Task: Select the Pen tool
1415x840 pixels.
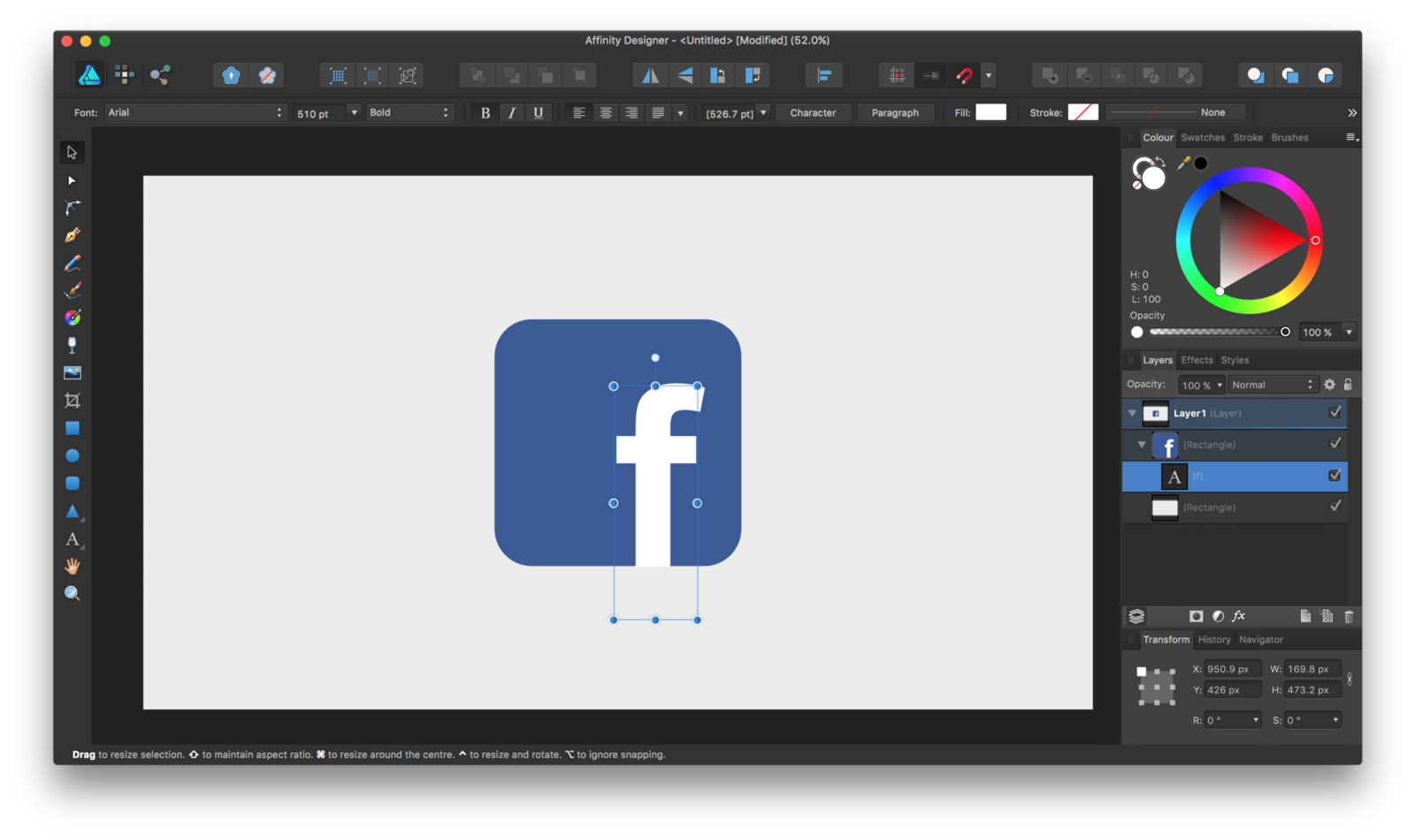Action: (x=73, y=235)
